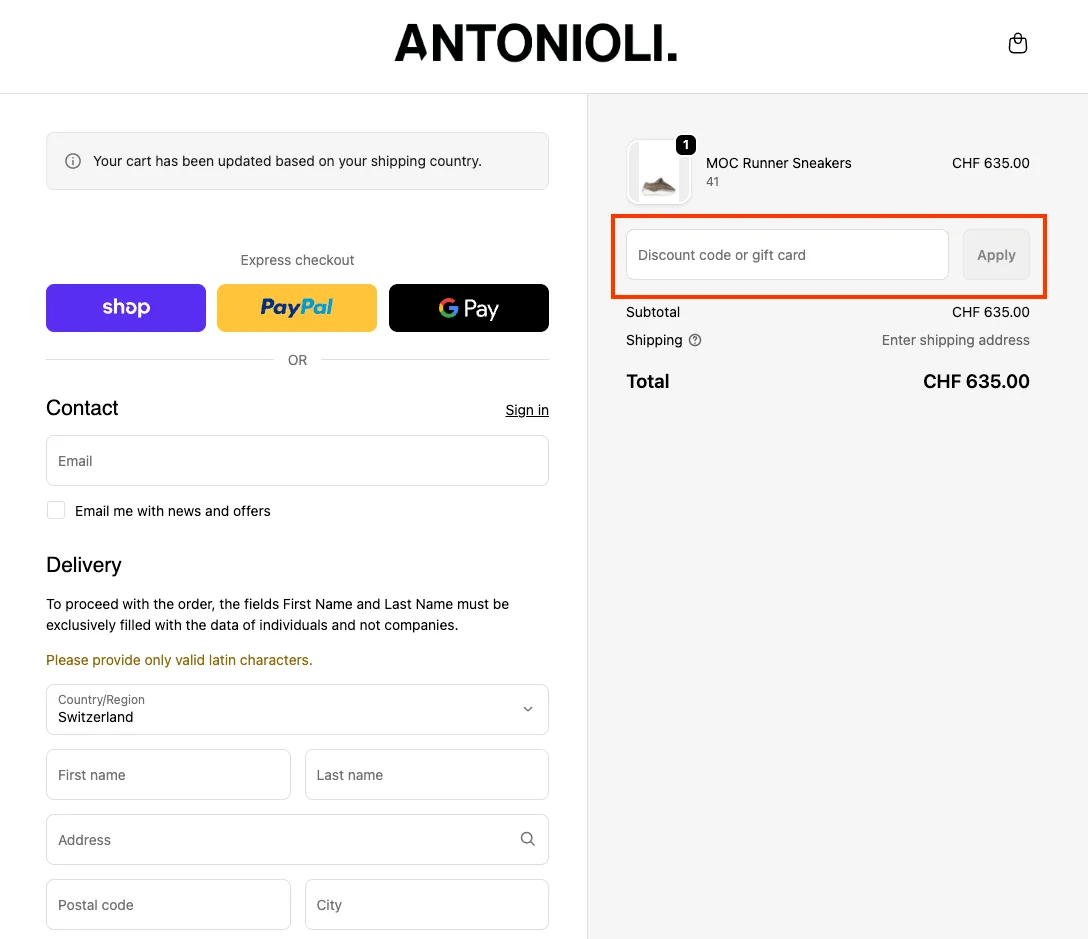Screen dimensions: 1088x939
Task: Check out with Shop Pay
Action: [125, 307]
